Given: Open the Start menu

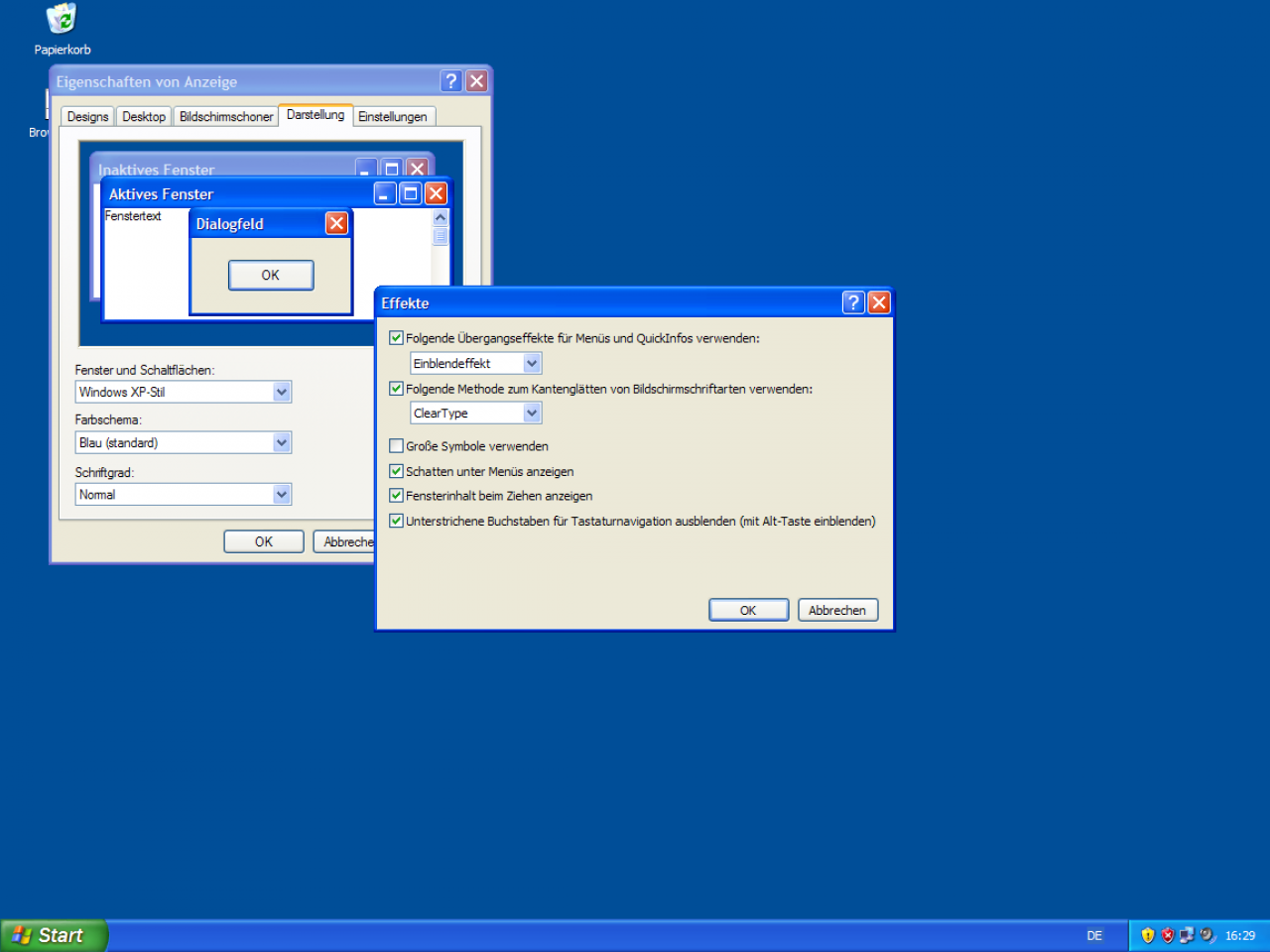Looking at the screenshot, I should point(53,935).
